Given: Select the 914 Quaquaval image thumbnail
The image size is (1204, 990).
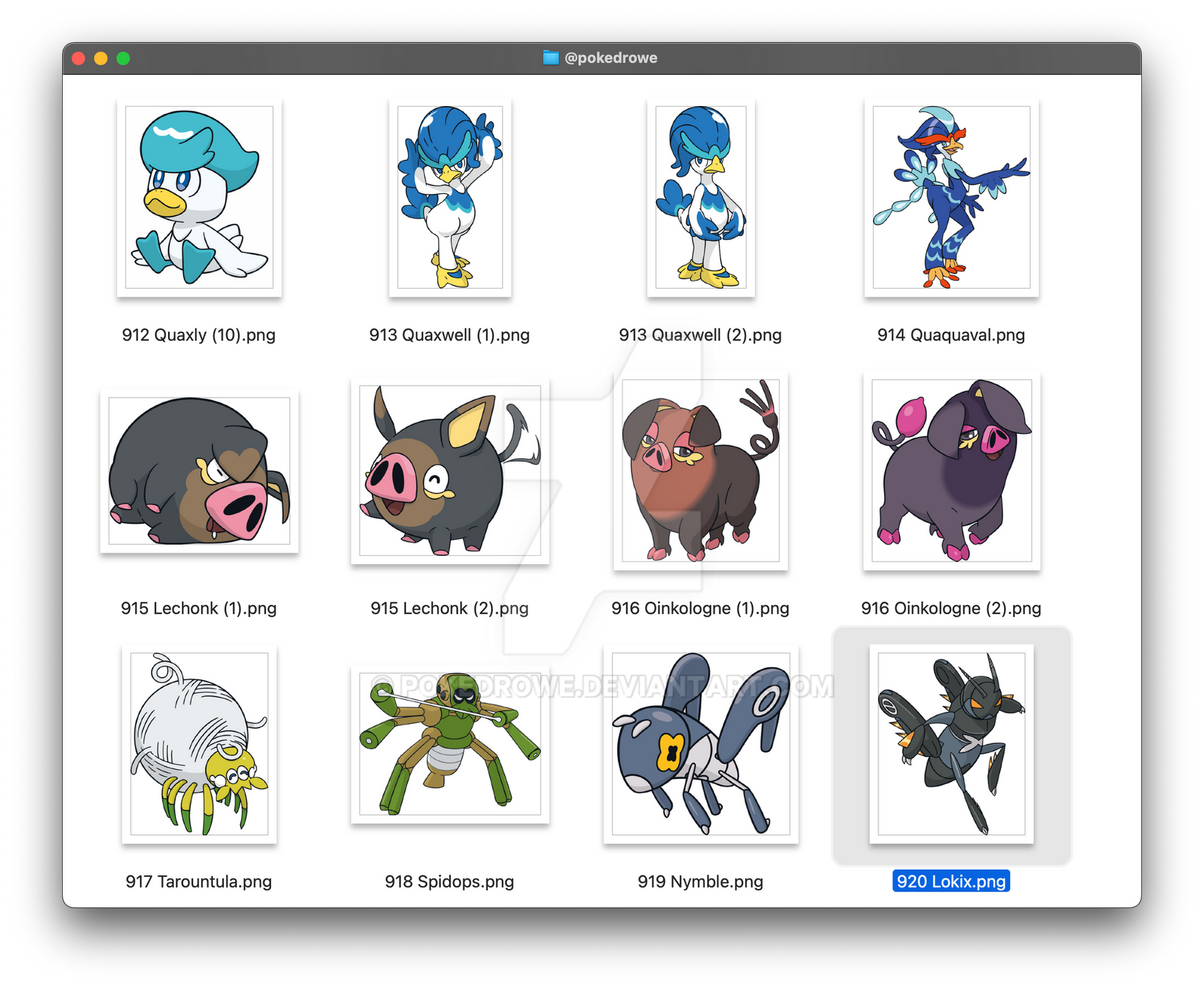Looking at the screenshot, I should click(x=951, y=197).
